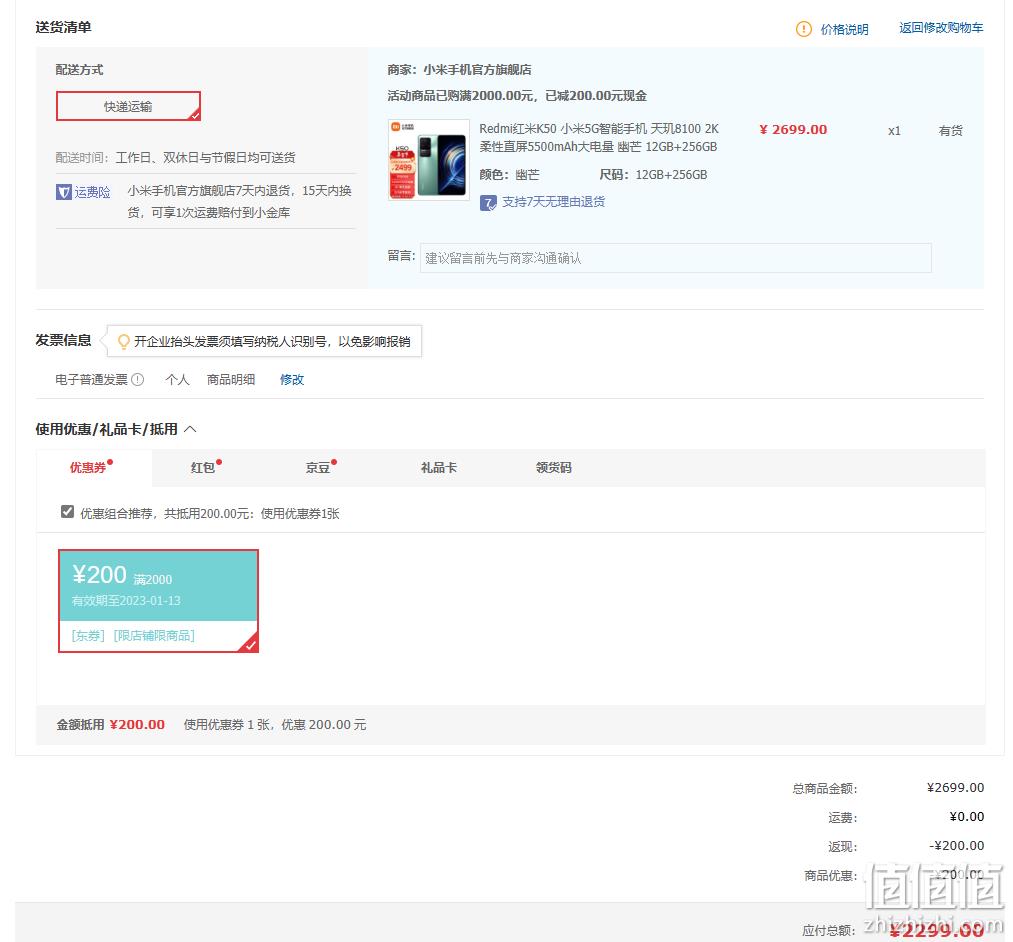Switch to the 红包 tab

[x=203, y=467]
